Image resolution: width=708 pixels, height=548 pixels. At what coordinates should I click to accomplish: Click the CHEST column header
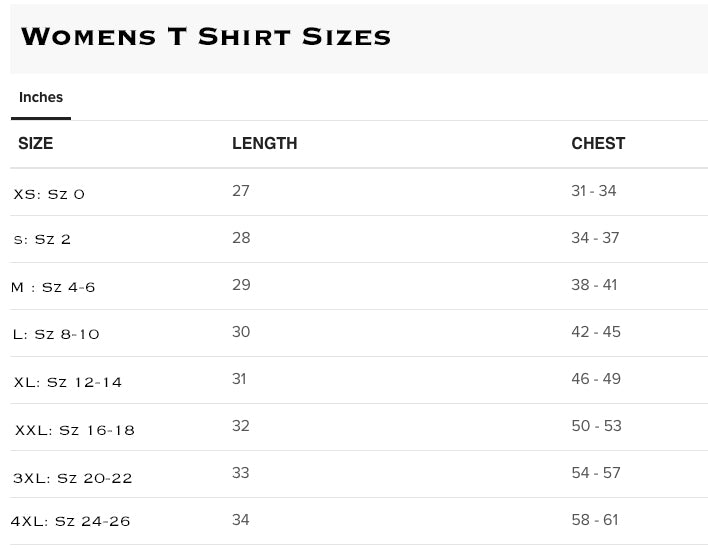tap(598, 144)
